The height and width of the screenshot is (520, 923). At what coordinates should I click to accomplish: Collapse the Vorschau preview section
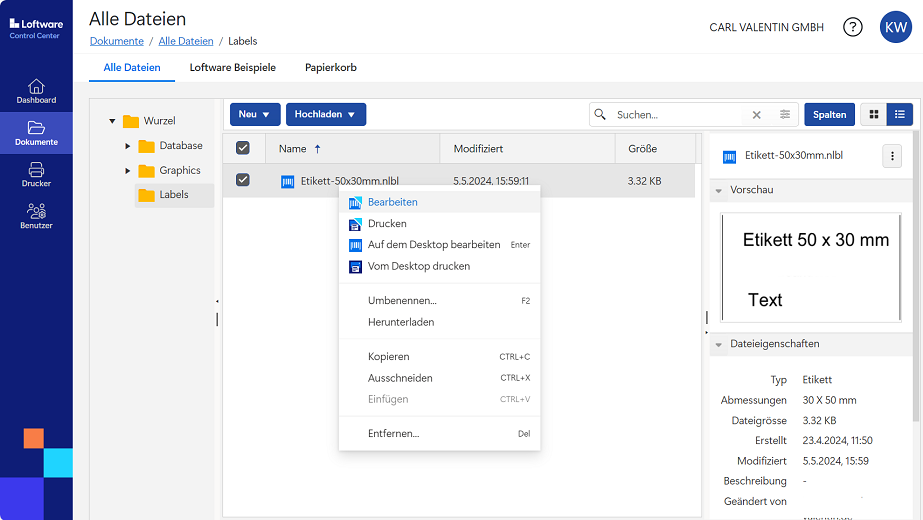(718, 190)
